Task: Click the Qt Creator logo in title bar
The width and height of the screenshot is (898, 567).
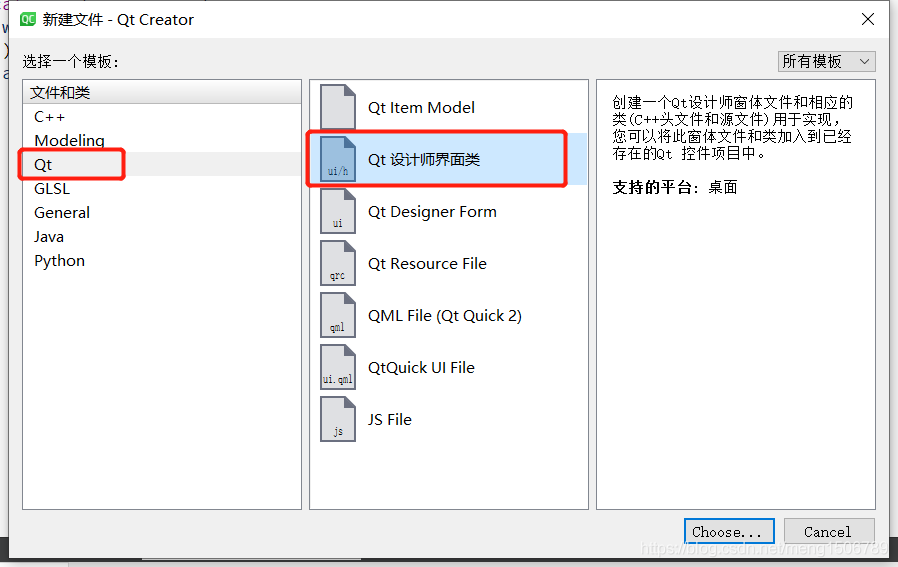Action: point(27,19)
